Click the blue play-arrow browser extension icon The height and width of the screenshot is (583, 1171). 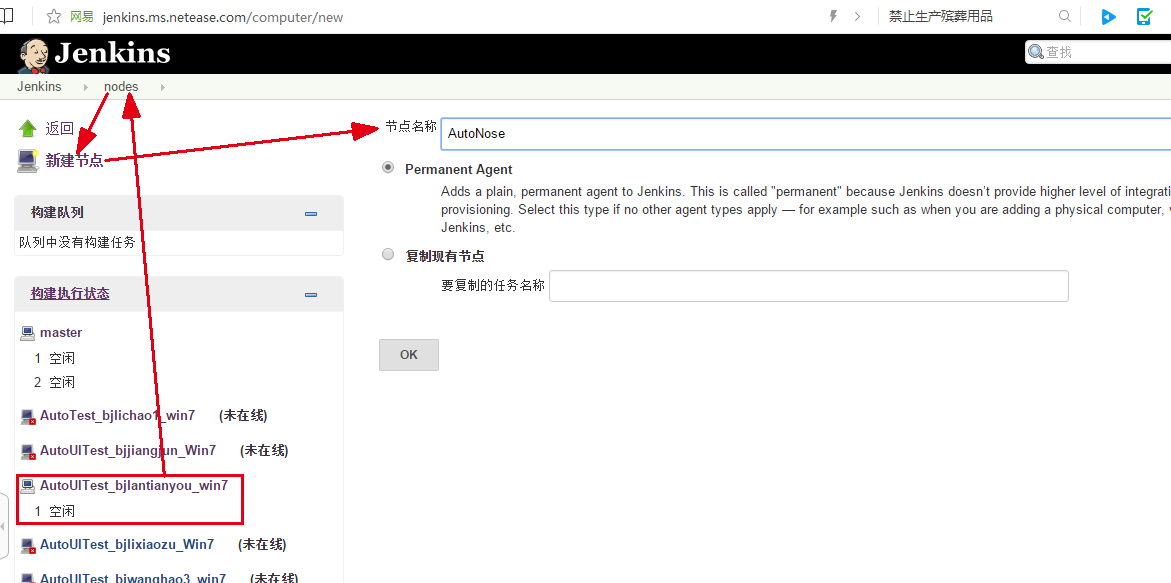tap(1109, 16)
